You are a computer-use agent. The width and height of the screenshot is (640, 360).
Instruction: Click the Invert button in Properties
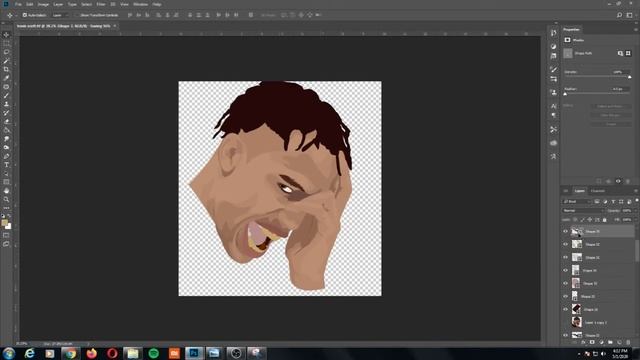[611, 124]
